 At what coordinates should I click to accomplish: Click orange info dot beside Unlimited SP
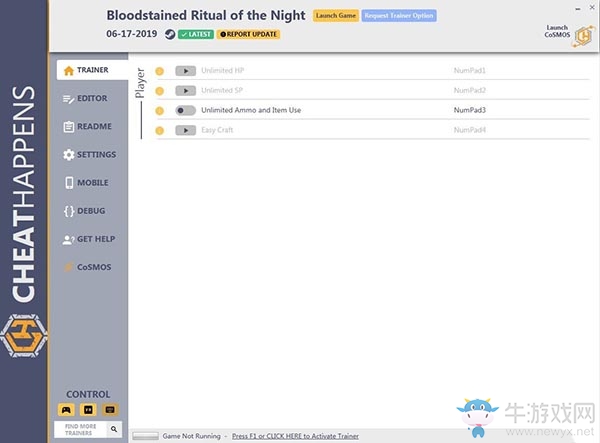160,91
